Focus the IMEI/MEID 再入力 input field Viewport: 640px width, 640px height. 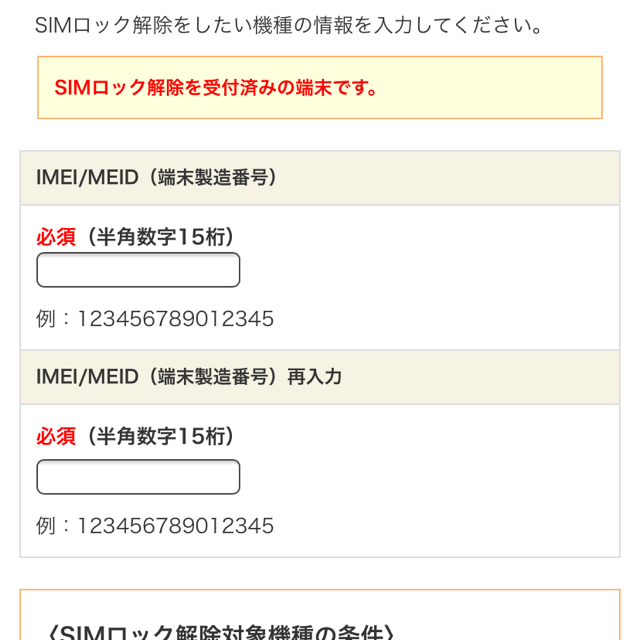point(138,477)
